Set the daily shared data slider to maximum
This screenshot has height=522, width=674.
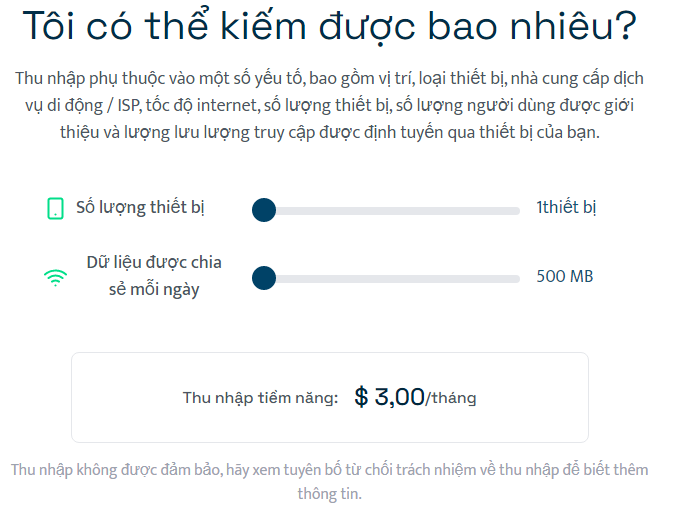[x=518, y=278]
